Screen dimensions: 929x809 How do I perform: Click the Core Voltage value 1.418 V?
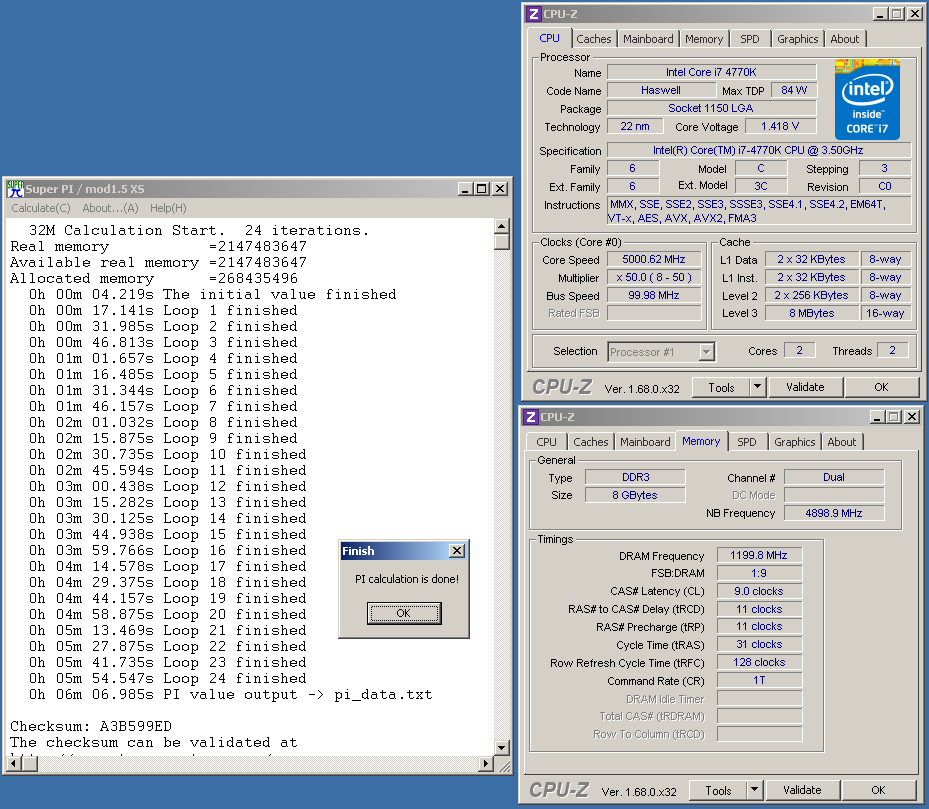point(780,126)
